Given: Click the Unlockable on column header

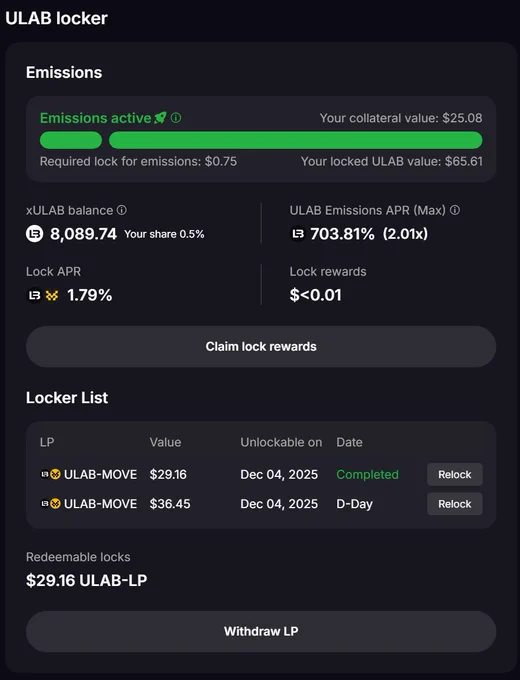Looking at the screenshot, I should pos(281,442).
